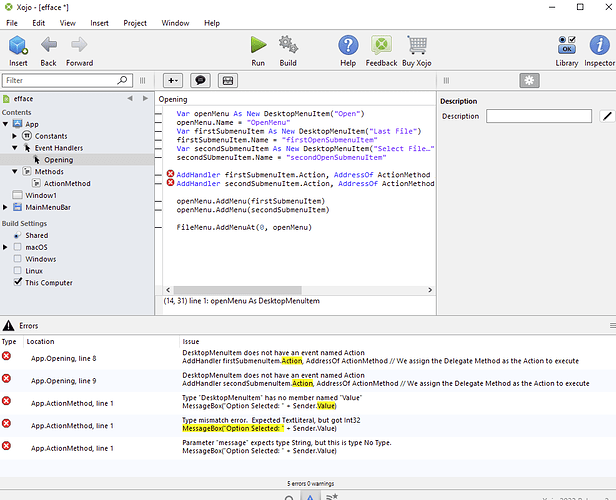This screenshot has height=500, width=616.
Task: Click the magnifier icon in Filter field
Action: tap(122, 80)
